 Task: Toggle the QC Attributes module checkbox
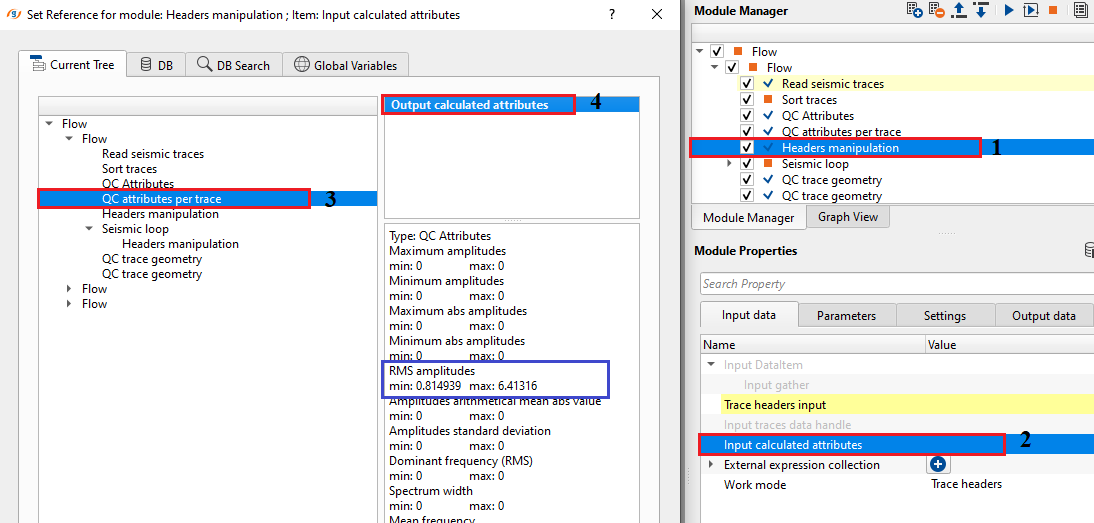pos(747,116)
